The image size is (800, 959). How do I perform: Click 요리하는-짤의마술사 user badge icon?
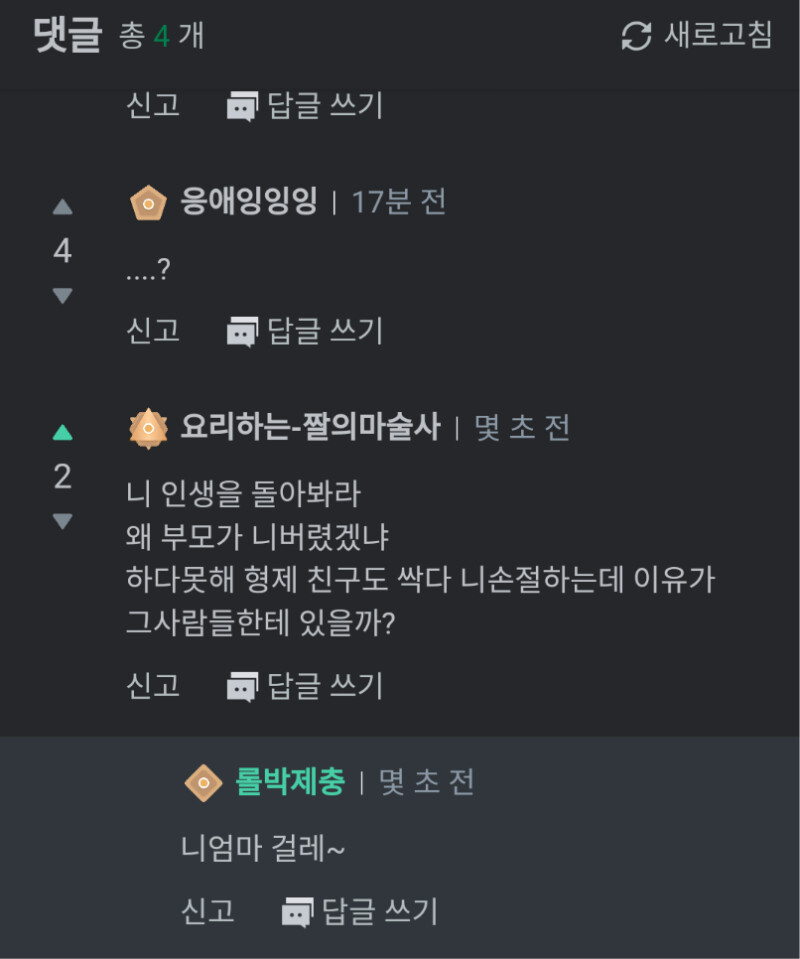[x=148, y=429]
